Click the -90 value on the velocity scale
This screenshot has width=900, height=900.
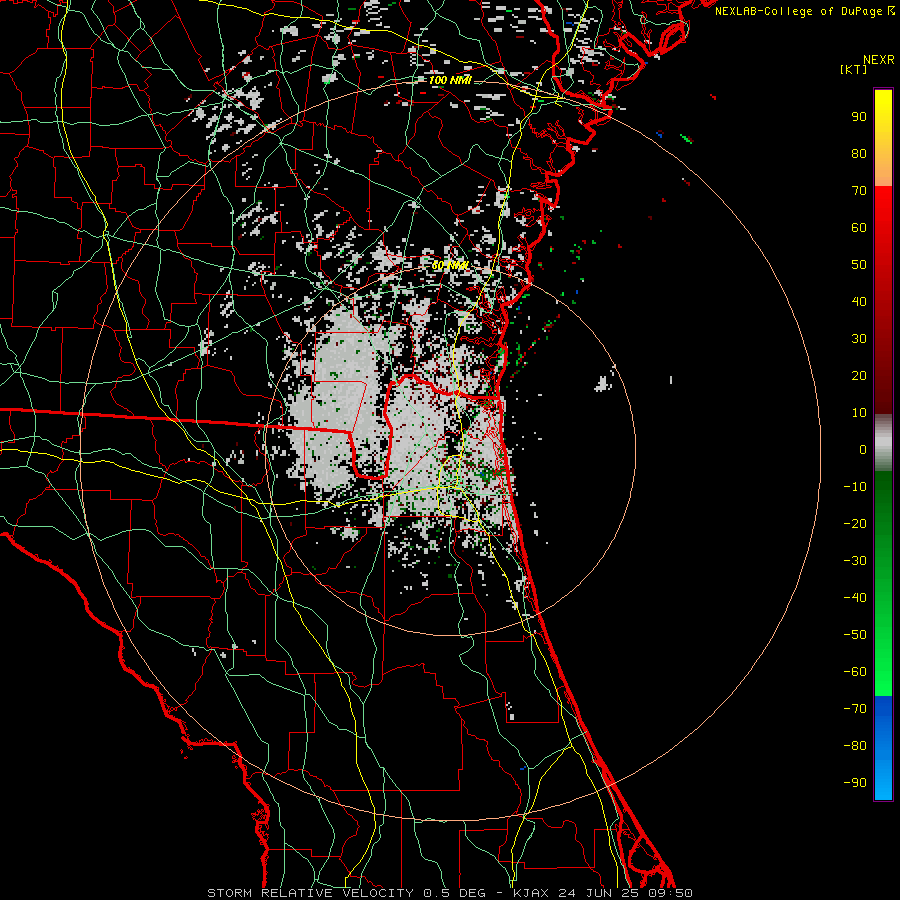click(x=855, y=783)
